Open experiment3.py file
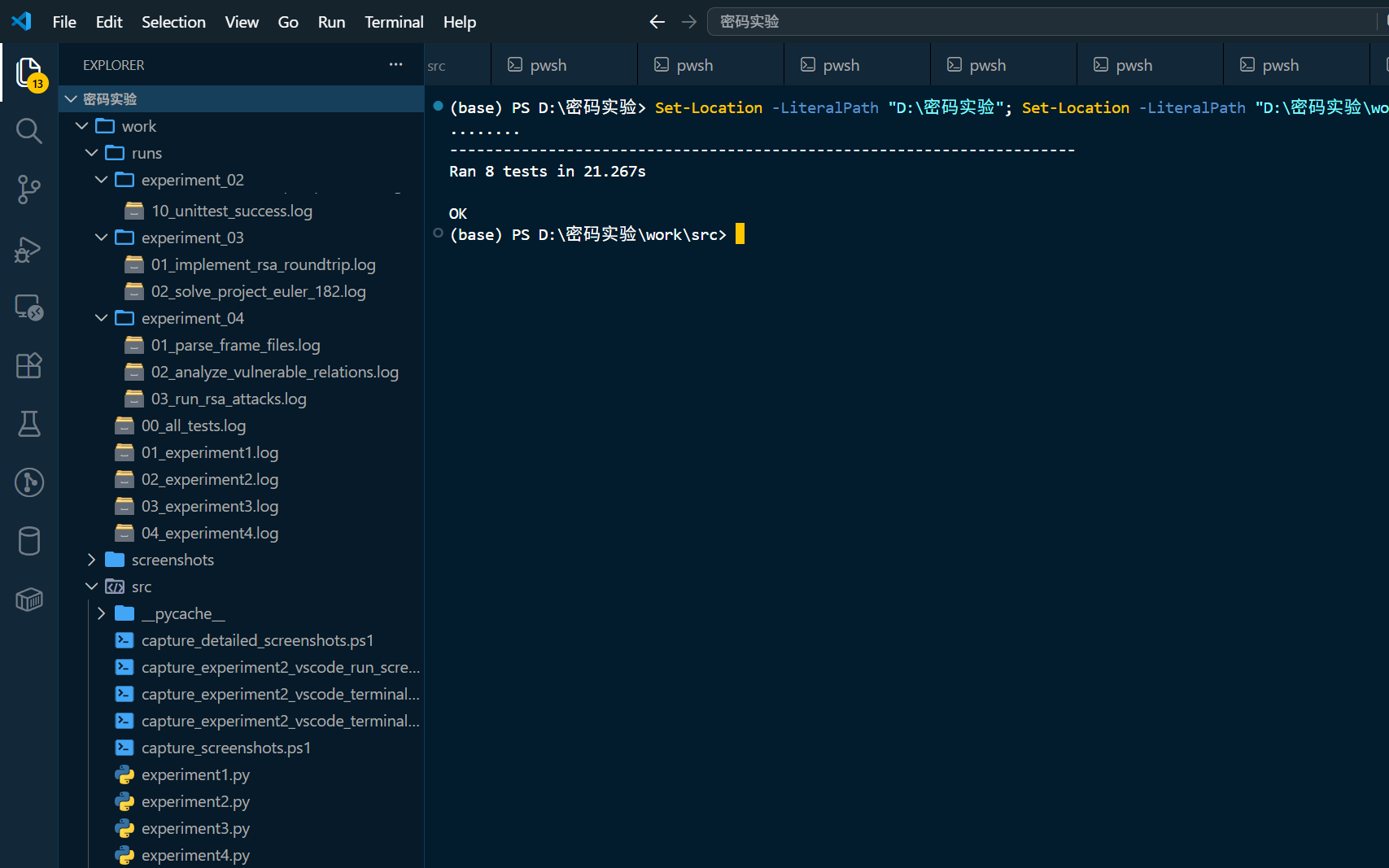The height and width of the screenshot is (868, 1389). coord(242,828)
